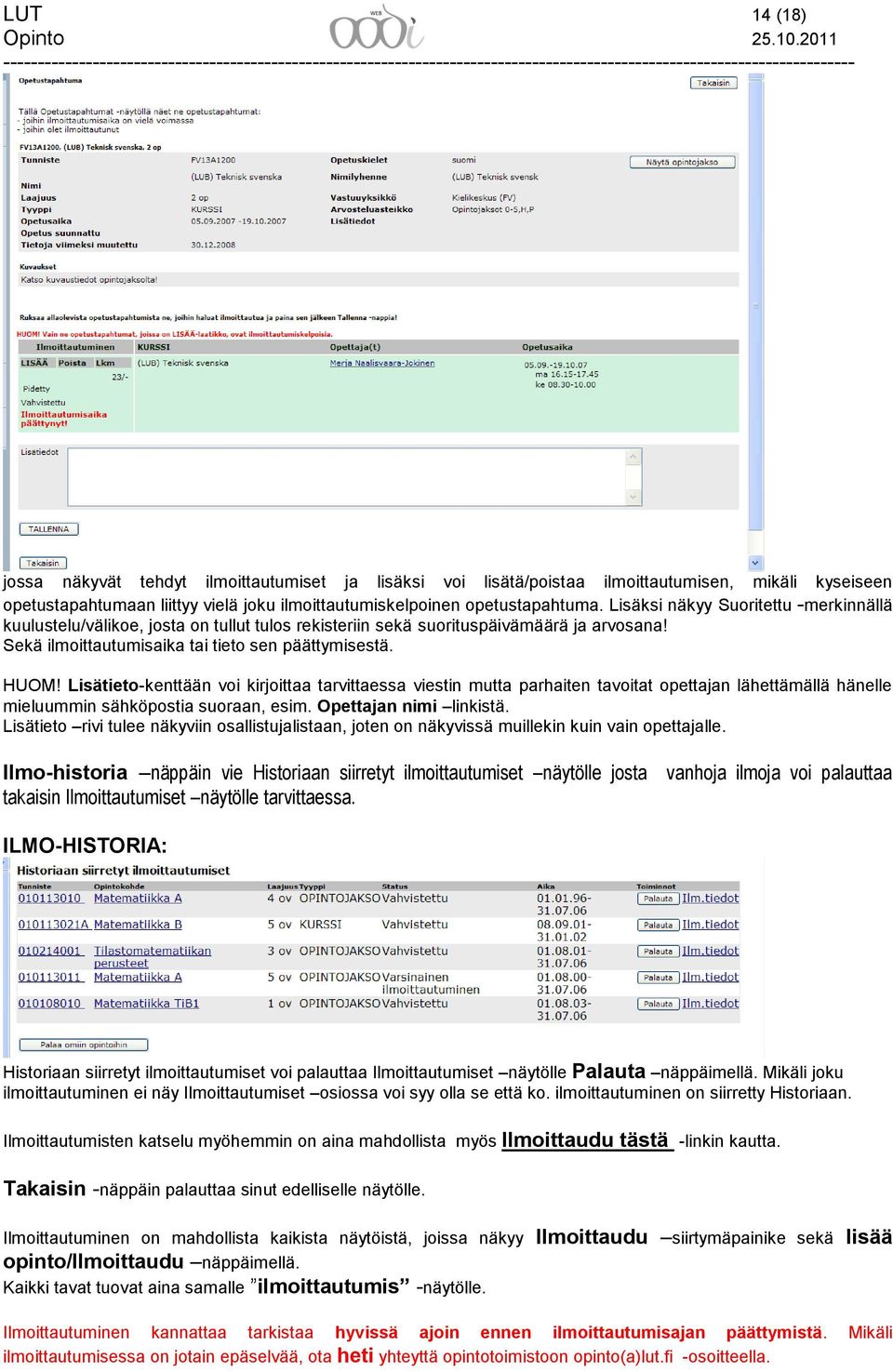Screen dimensions: 893x1372
Task: Click the Kielikeskus (FV) value
Action: tap(484, 198)
